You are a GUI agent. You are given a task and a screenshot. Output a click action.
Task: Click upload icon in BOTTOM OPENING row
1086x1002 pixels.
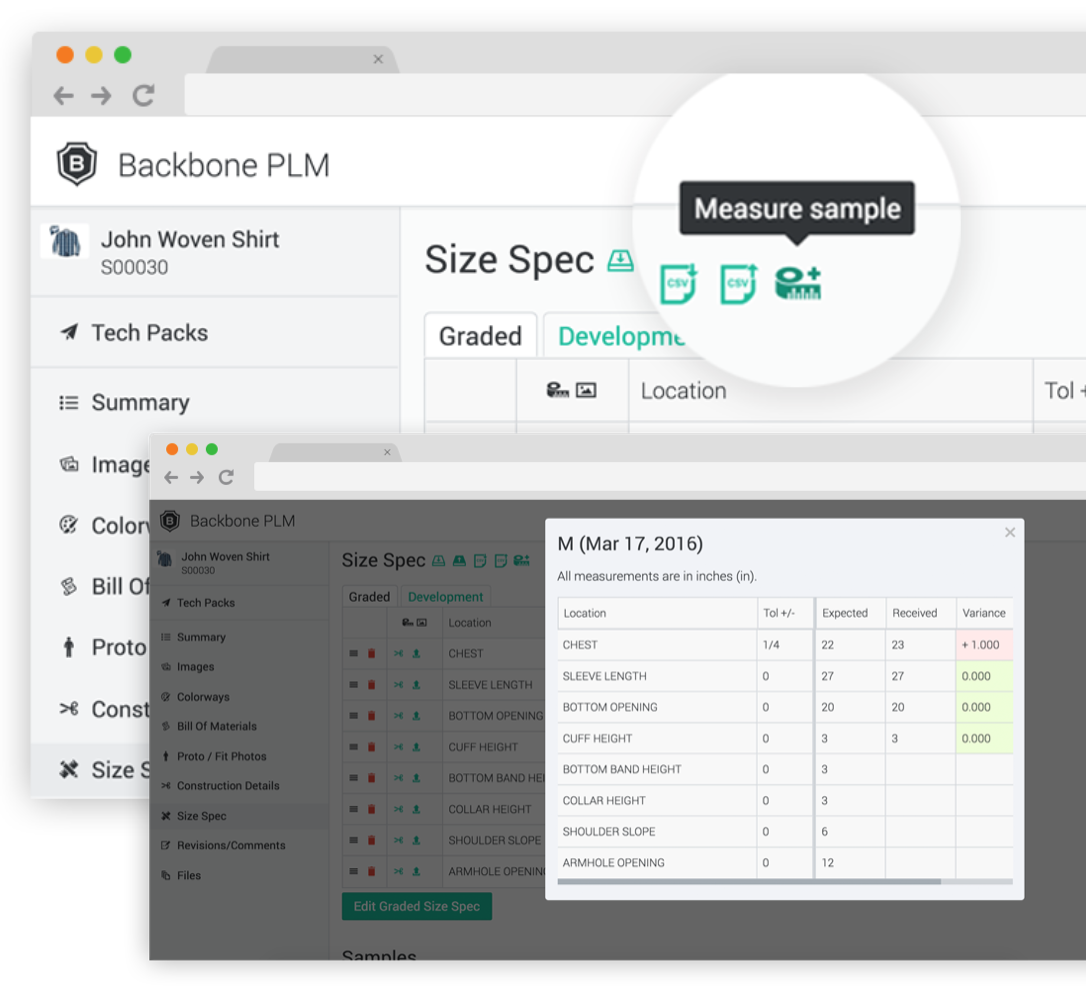416,715
